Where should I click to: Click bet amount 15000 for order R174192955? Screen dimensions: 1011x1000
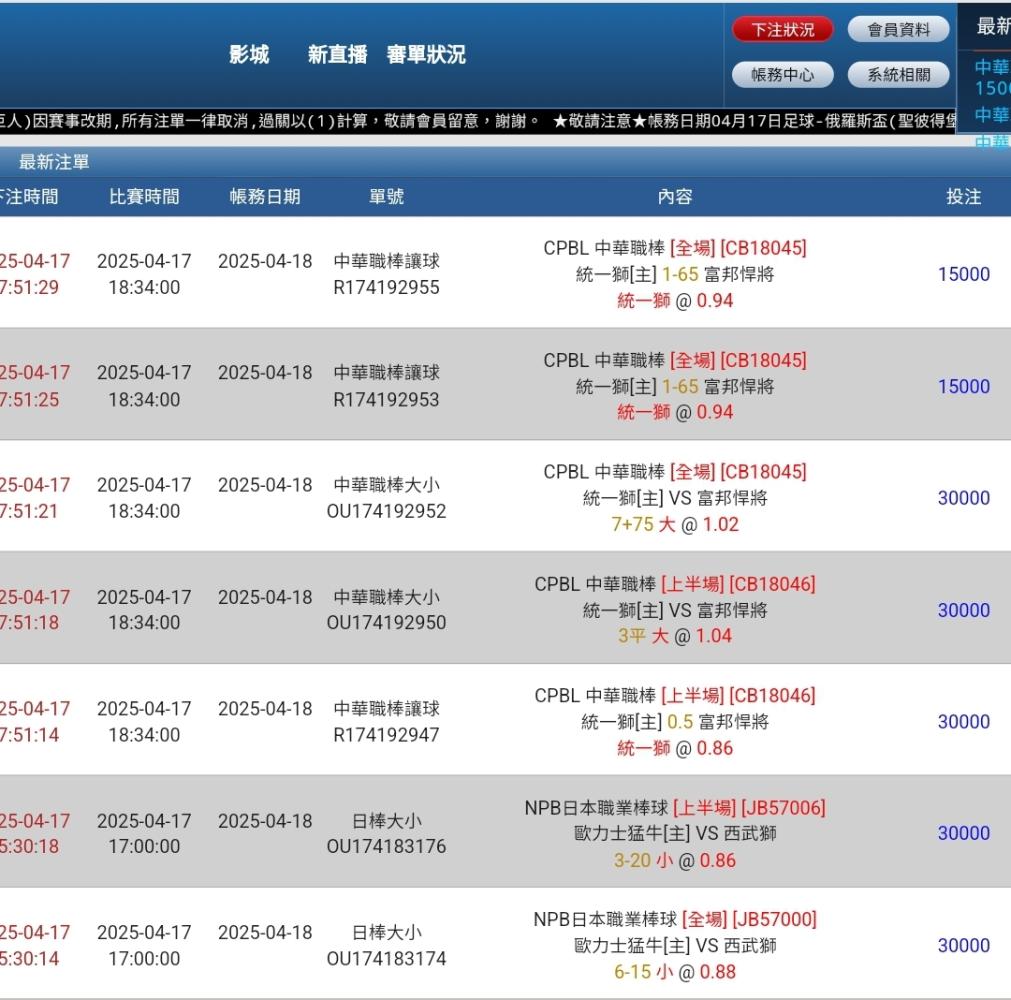point(963,274)
